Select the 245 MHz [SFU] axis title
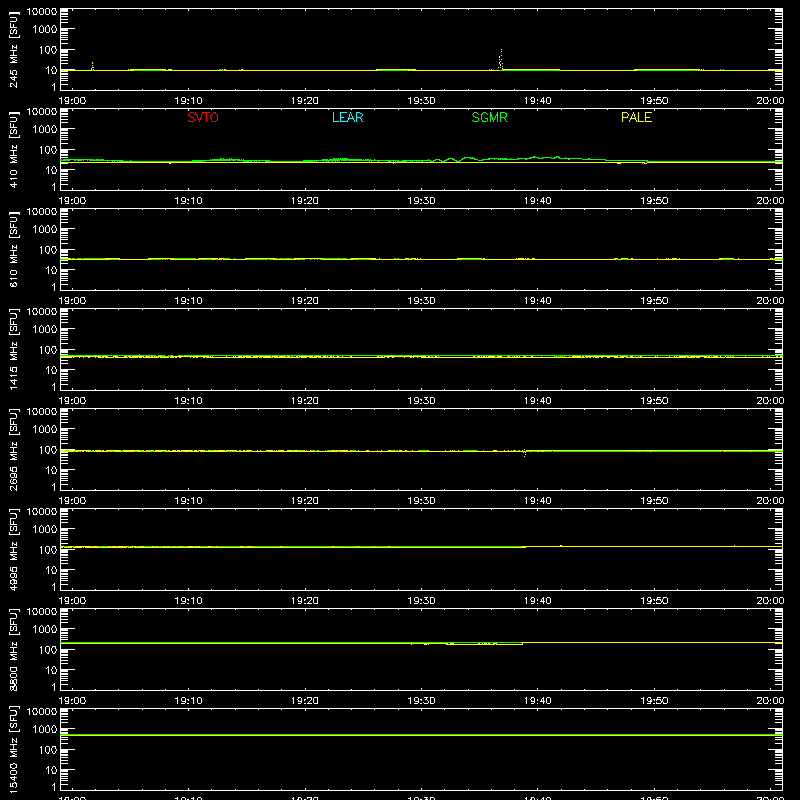The width and height of the screenshot is (800, 800). tap(13, 49)
